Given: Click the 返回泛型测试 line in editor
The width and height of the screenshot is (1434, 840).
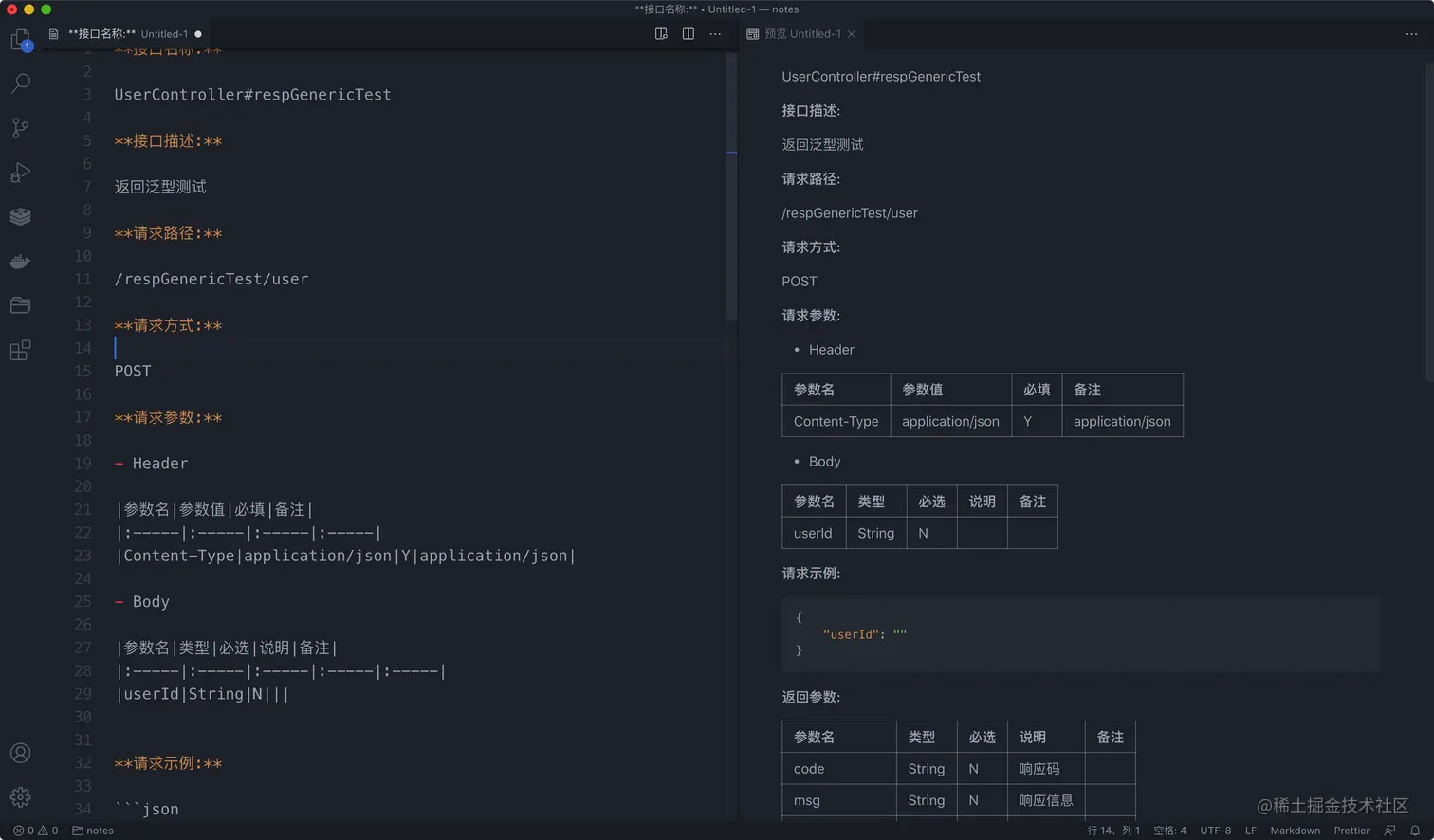Looking at the screenshot, I should click(160, 187).
